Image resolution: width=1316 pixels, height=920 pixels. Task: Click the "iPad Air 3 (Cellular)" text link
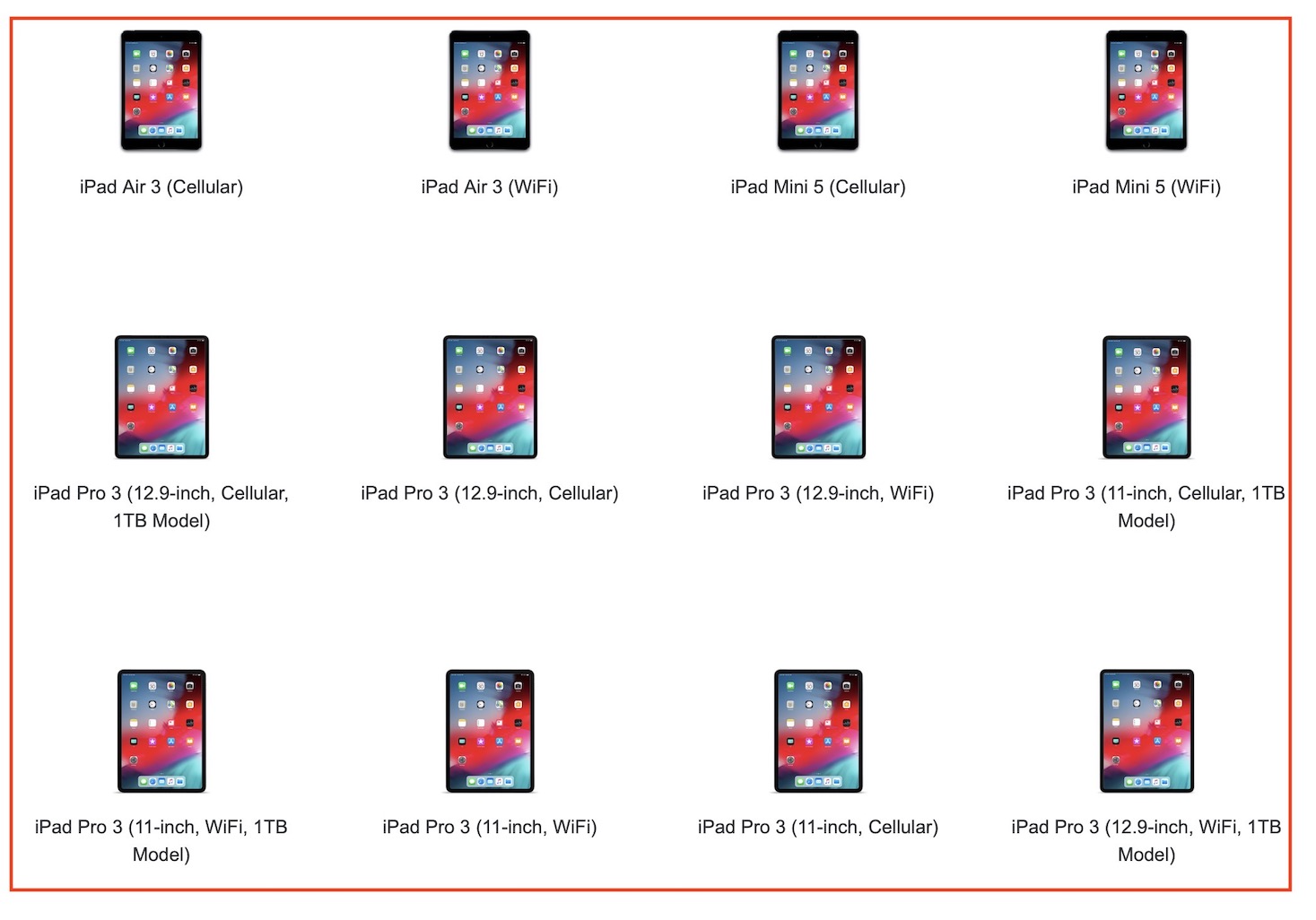(161, 187)
